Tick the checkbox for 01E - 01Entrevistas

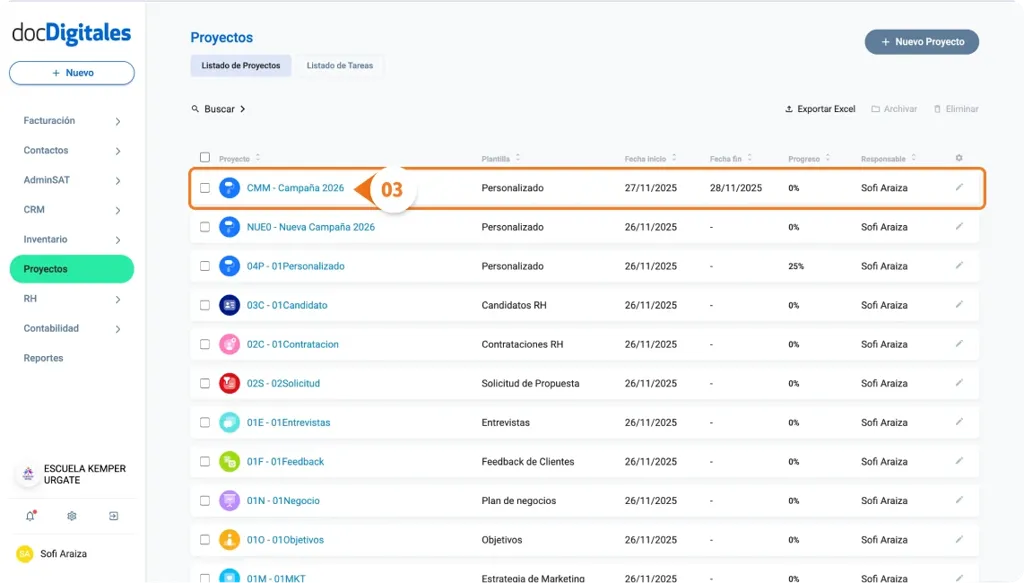tap(205, 422)
